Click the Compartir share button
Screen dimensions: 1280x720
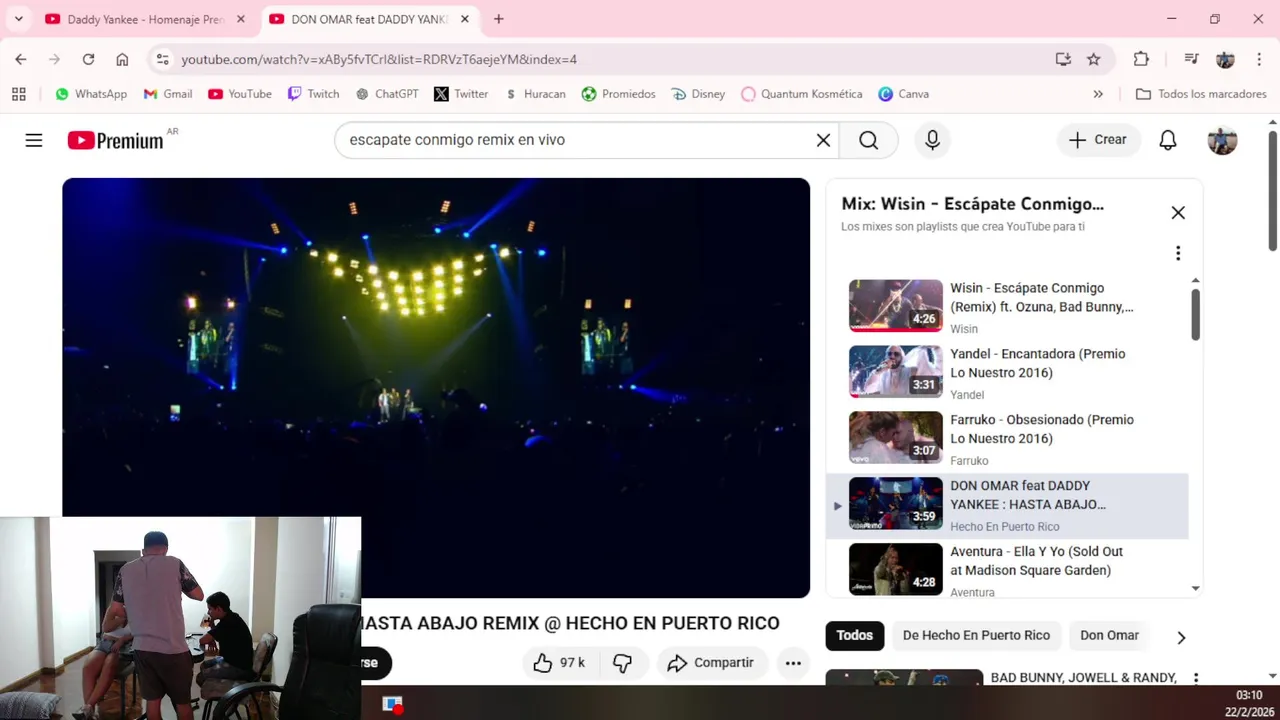[711, 663]
